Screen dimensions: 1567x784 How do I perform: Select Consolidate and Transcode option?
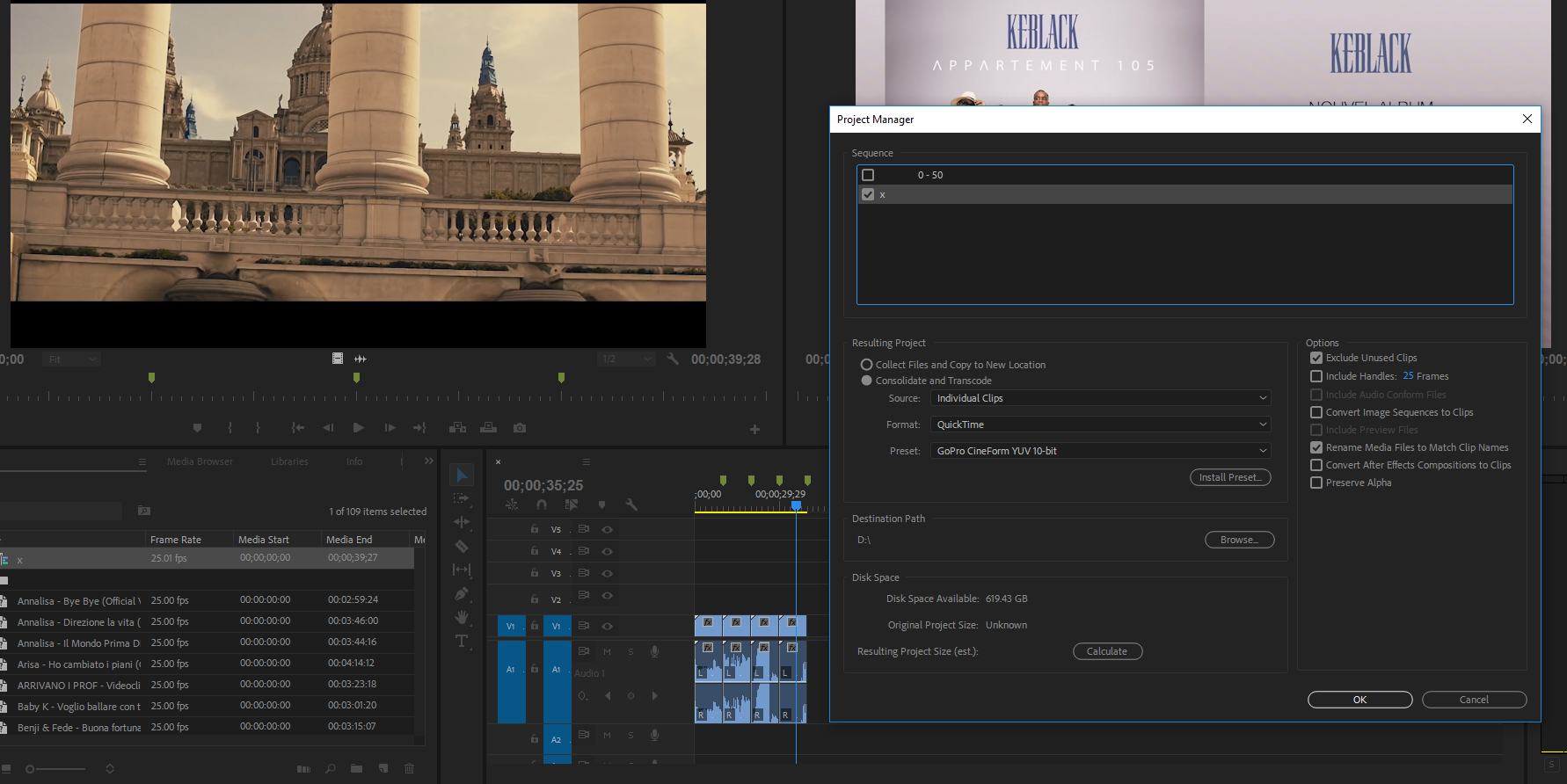866,381
